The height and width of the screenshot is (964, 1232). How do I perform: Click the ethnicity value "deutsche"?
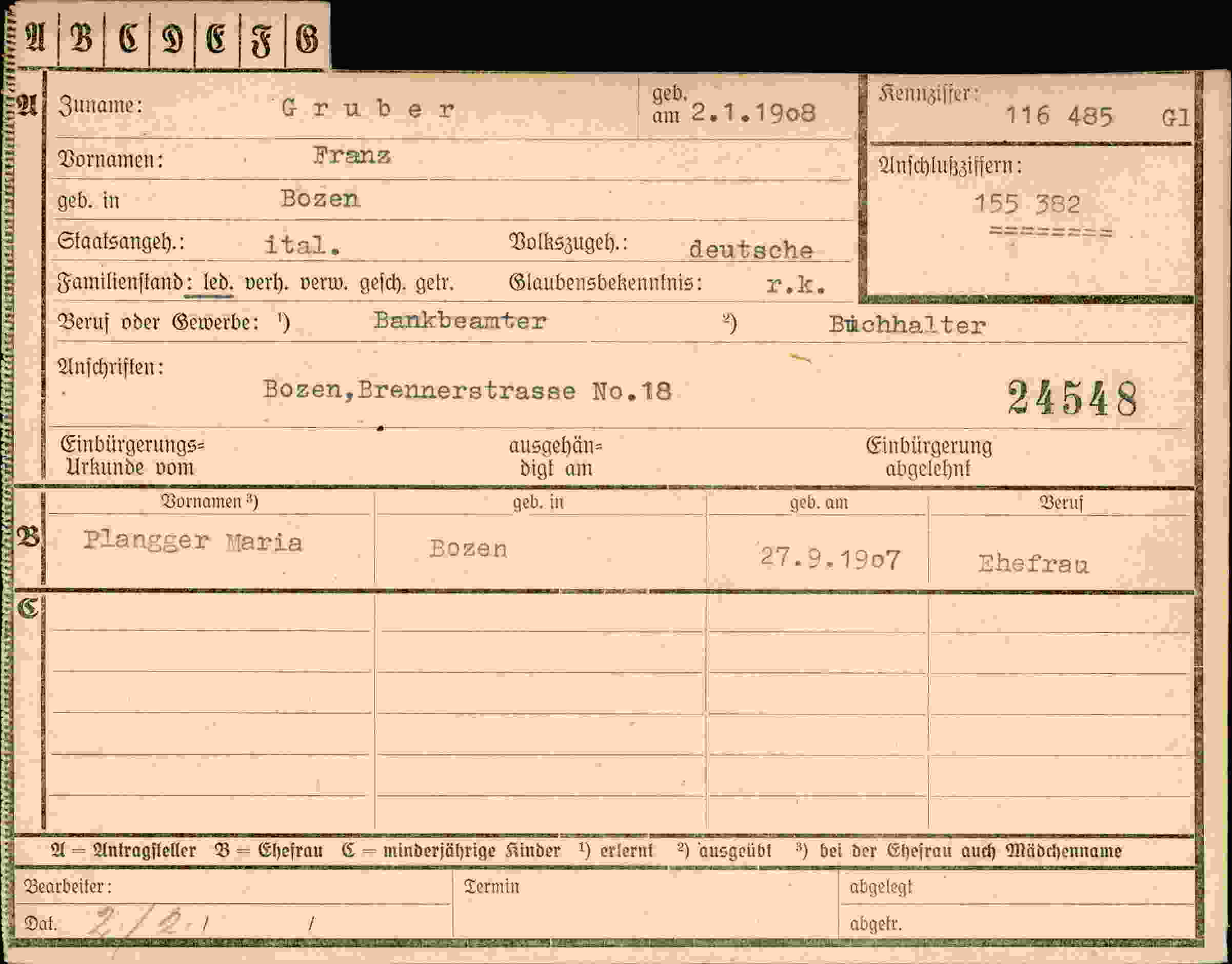click(x=751, y=250)
